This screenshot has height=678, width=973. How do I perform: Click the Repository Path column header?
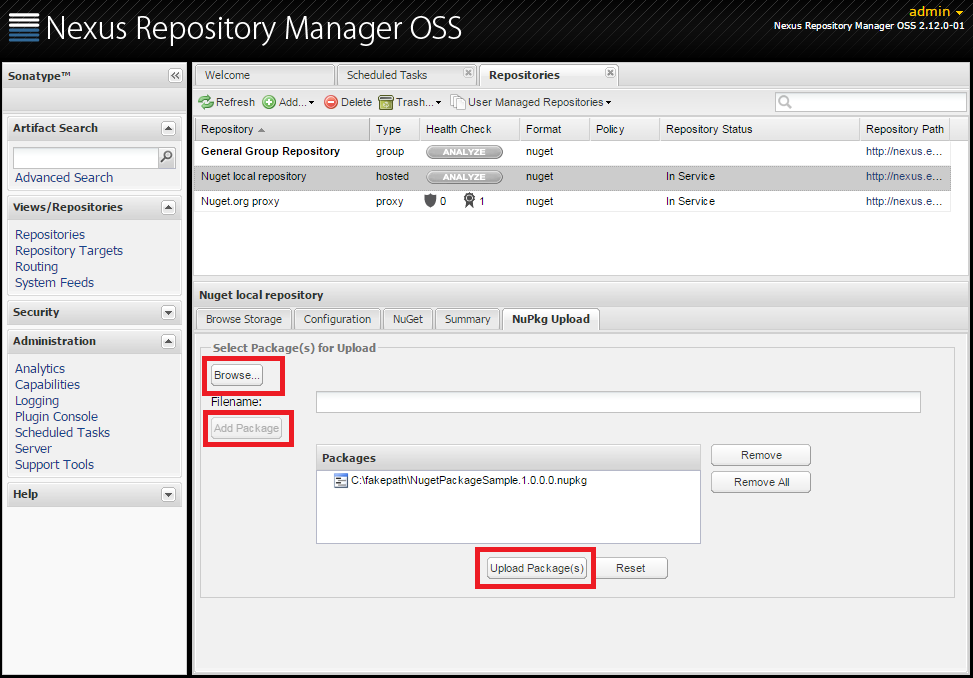point(905,129)
